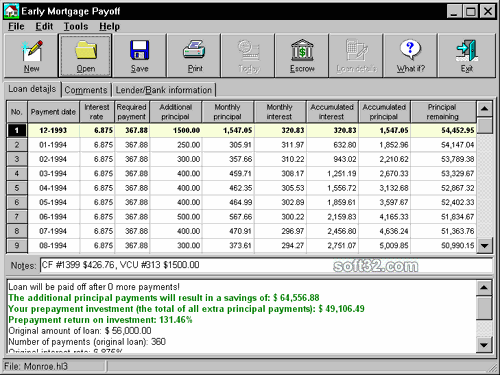
Task: Select monthly principal cell 459.71
Action: tap(228, 174)
